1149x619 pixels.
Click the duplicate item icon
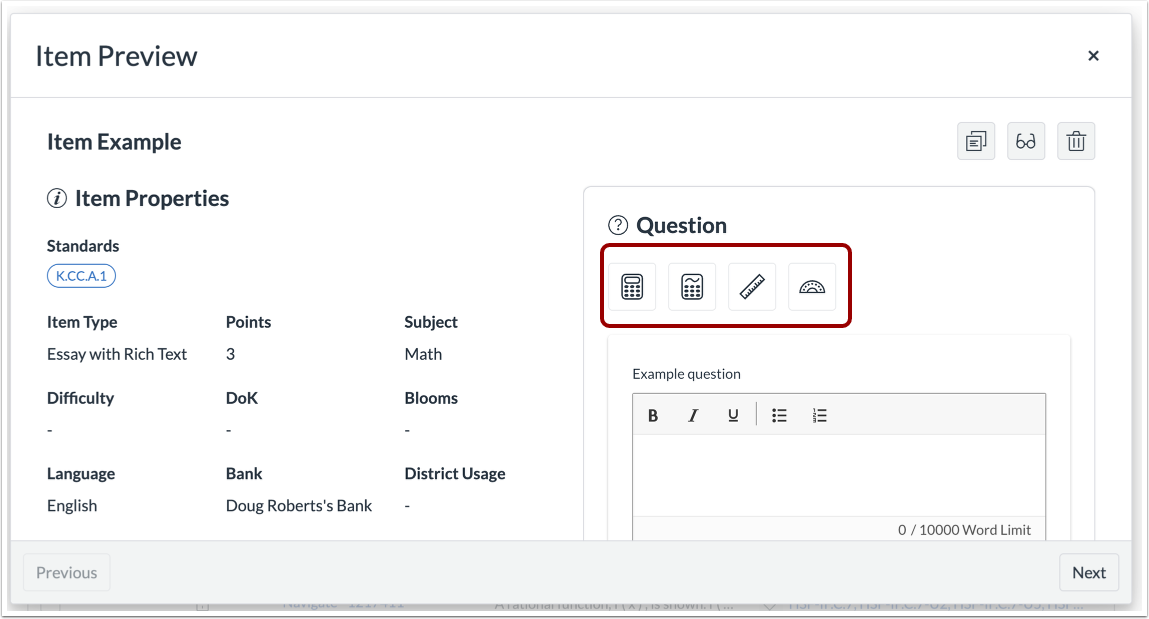point(975,141)
